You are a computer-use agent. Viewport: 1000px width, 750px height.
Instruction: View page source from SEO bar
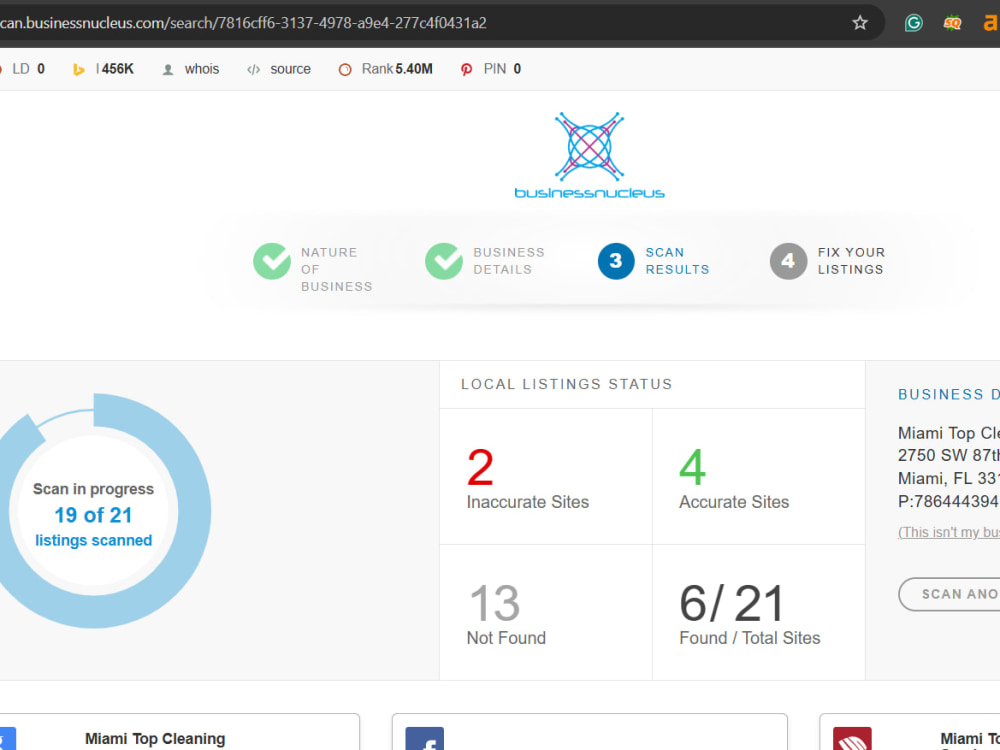279,69
